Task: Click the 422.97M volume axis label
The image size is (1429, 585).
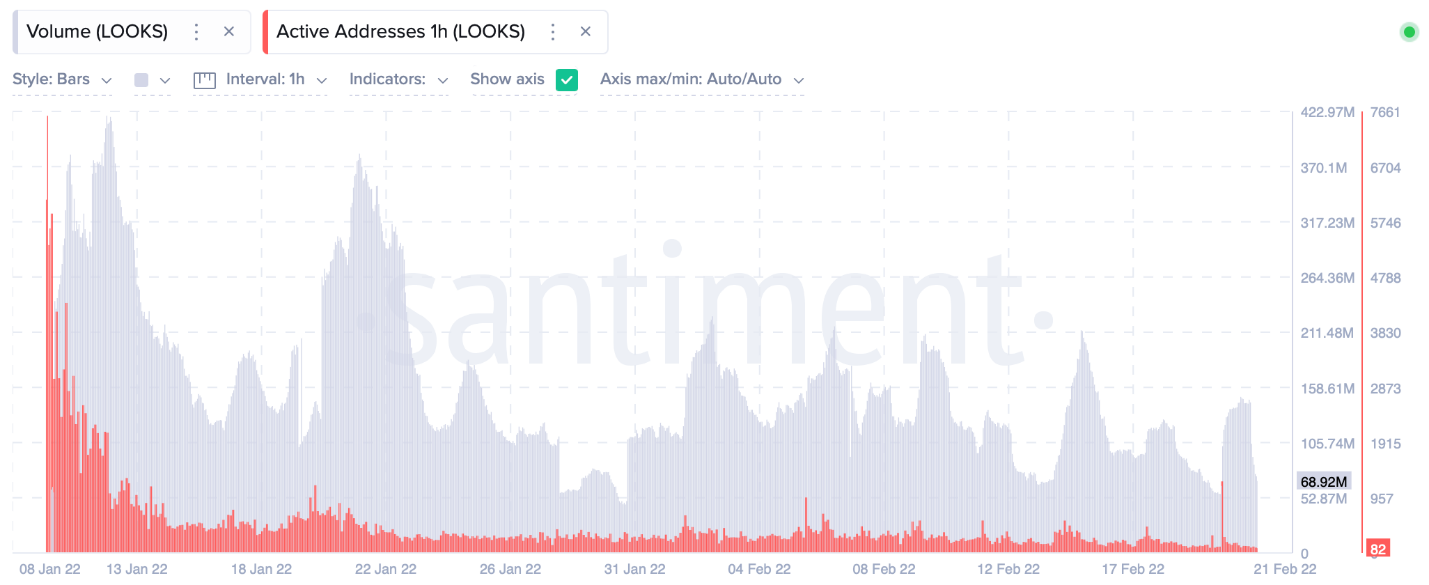Action: pyautogui.click(x=1327, y=112)
